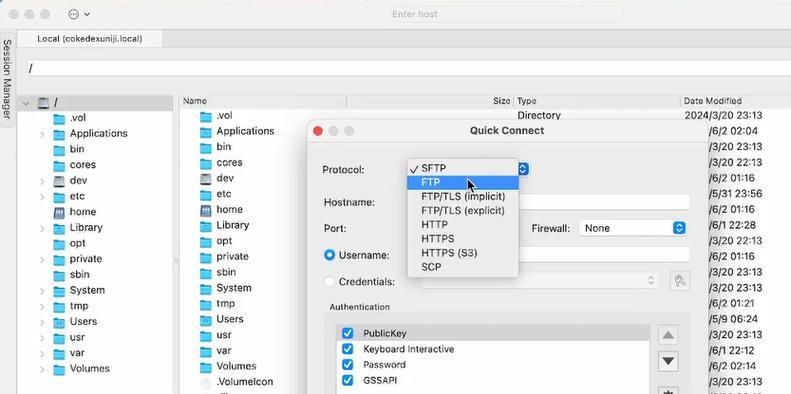Pick FTP/TLS (explicit) protocol
This screenshot has width=791, height=394.
pyautogui.click(x=463, y=211)
